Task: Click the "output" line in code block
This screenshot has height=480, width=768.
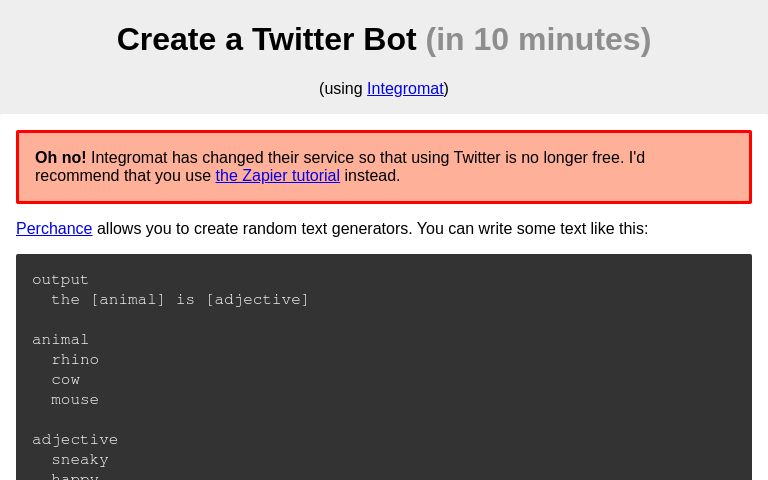Action: click(x=60, y=280)
